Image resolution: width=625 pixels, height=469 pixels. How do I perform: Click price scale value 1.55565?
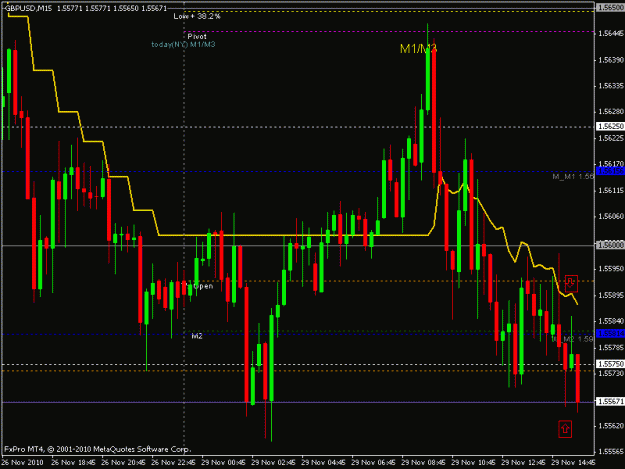(x=611, y=452)
